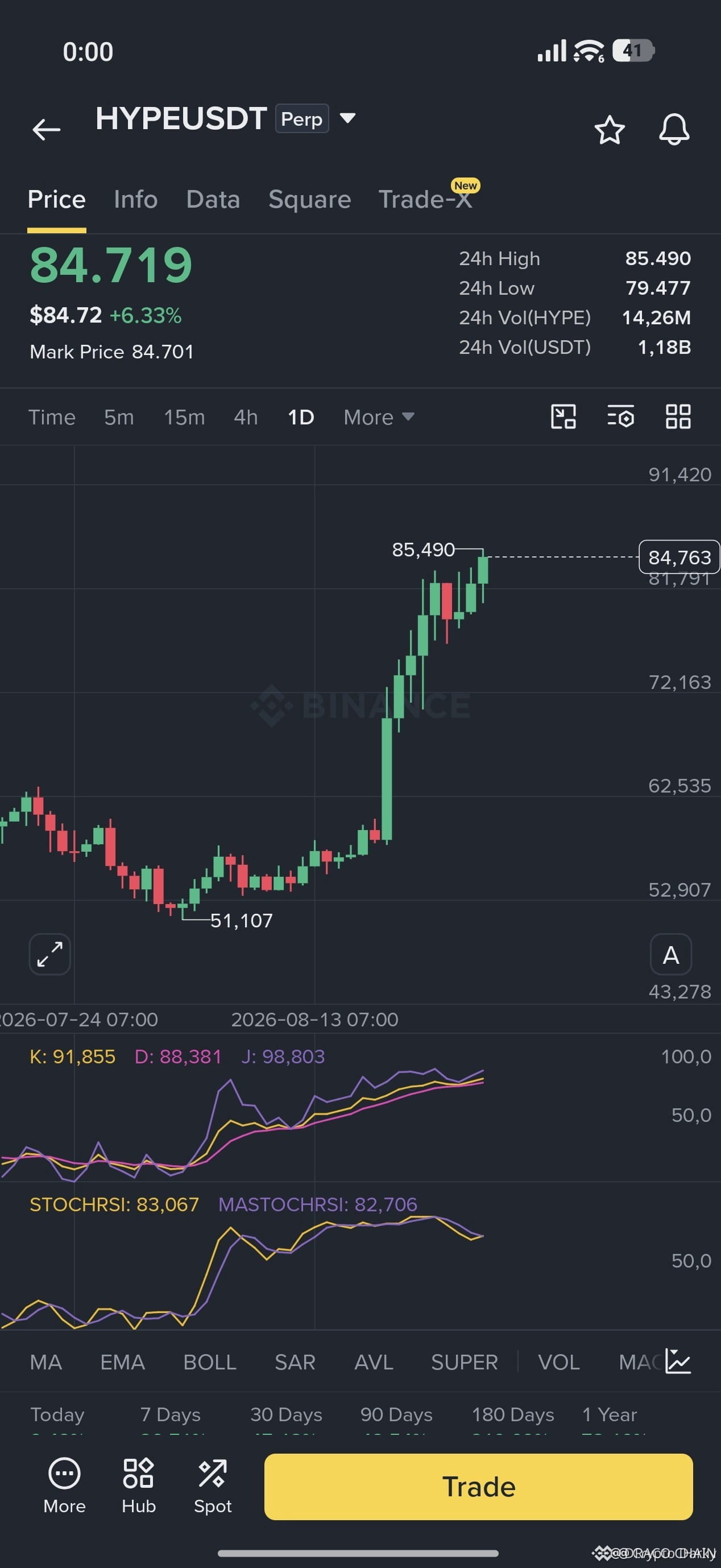Select the Today performance period

[57, 1414]
